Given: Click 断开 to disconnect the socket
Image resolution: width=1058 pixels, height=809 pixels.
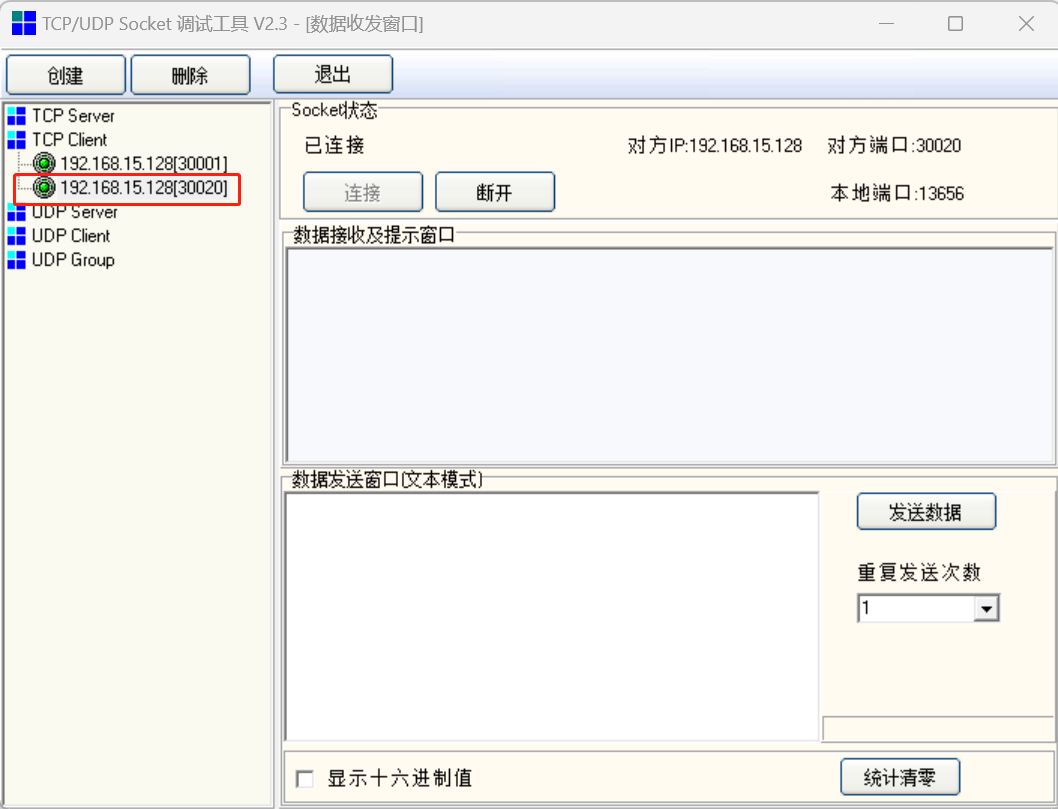Looking at the screenshot, I should point(495,193).
